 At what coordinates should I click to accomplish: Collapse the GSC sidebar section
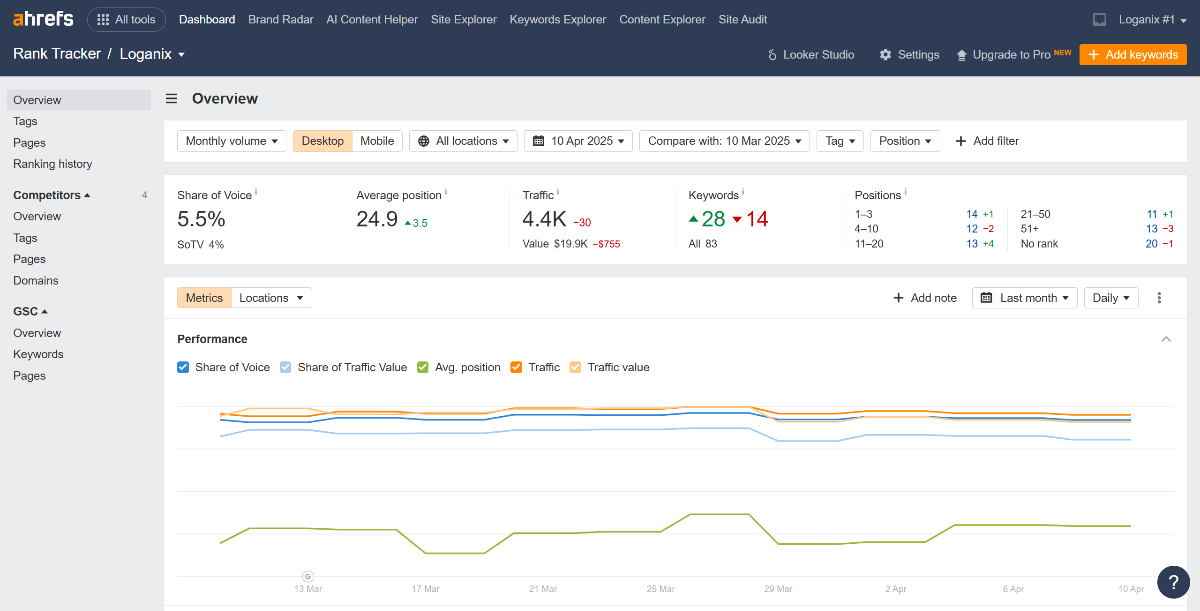point(31,311)
